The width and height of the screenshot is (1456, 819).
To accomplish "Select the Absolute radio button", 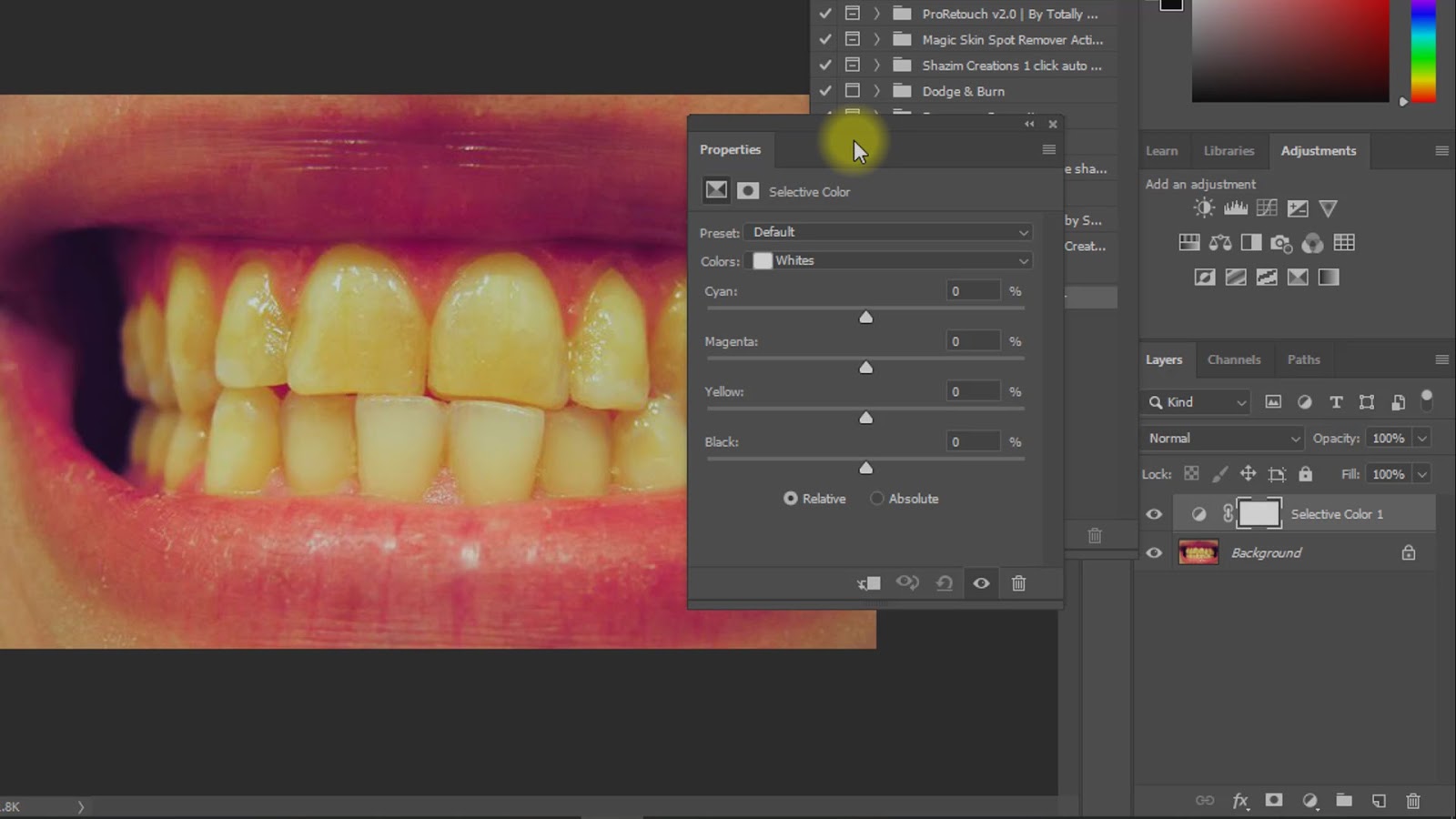I will (x=876, y=499).
